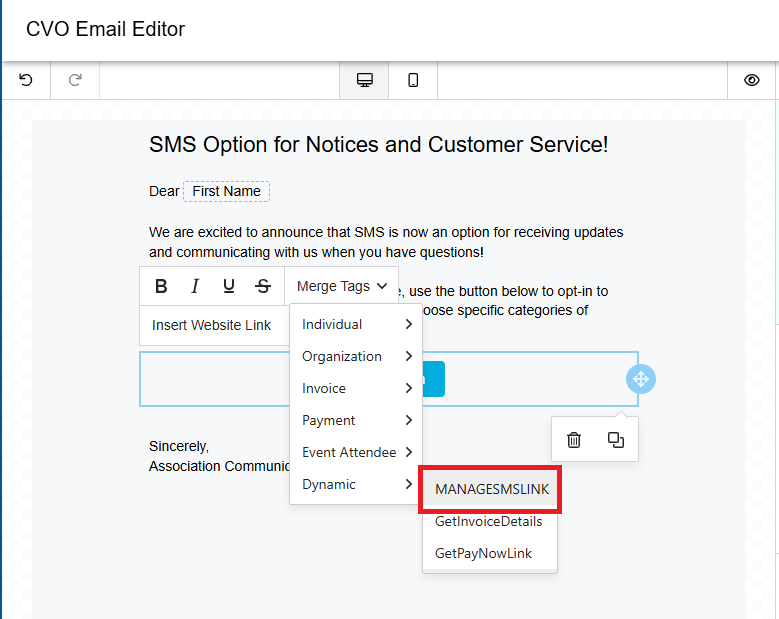Viewport: 779px width, 619px height.
Task: Switch to mobile preview mode
Action: (413, 80)
